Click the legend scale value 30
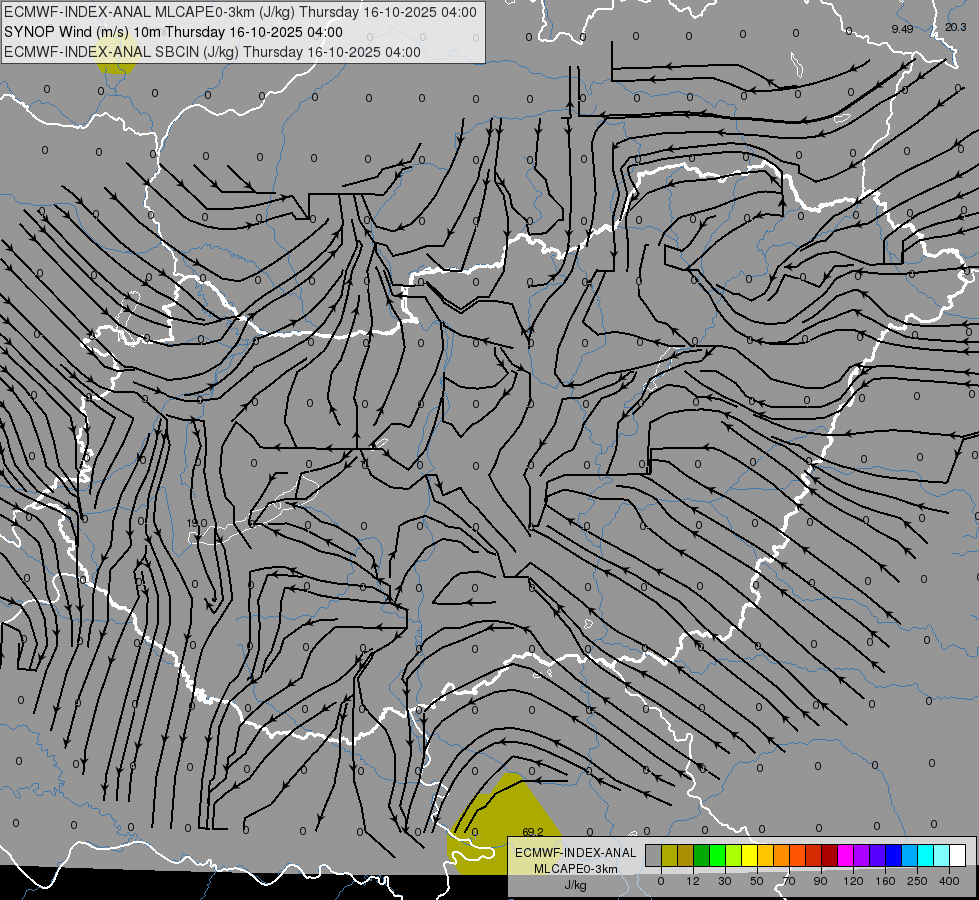This screenshot has width=979, height=900. [725, 881]
